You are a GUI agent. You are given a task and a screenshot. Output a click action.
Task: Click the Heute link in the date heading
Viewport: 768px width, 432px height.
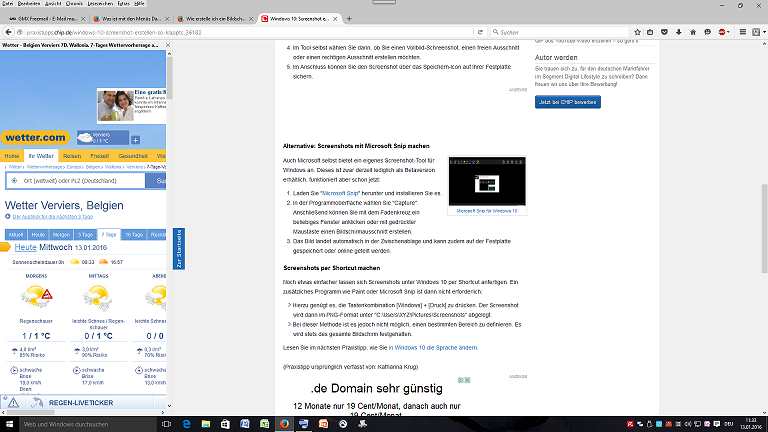[x=25, y=247]
